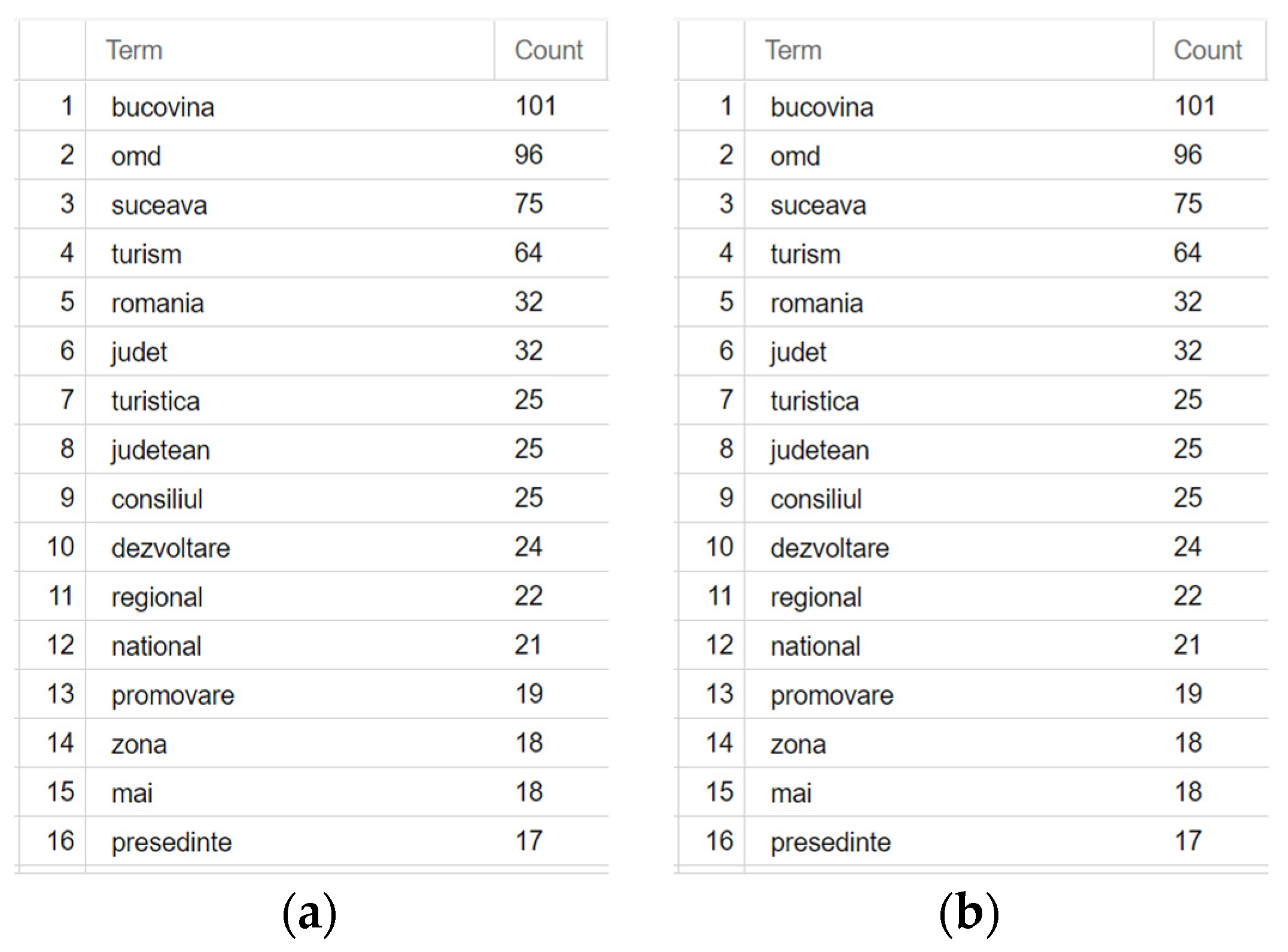The width and height of the screenshot is (1288, 952).
Task: Select the 'consiliul' term in table (a)
Action: click(157, 500)
